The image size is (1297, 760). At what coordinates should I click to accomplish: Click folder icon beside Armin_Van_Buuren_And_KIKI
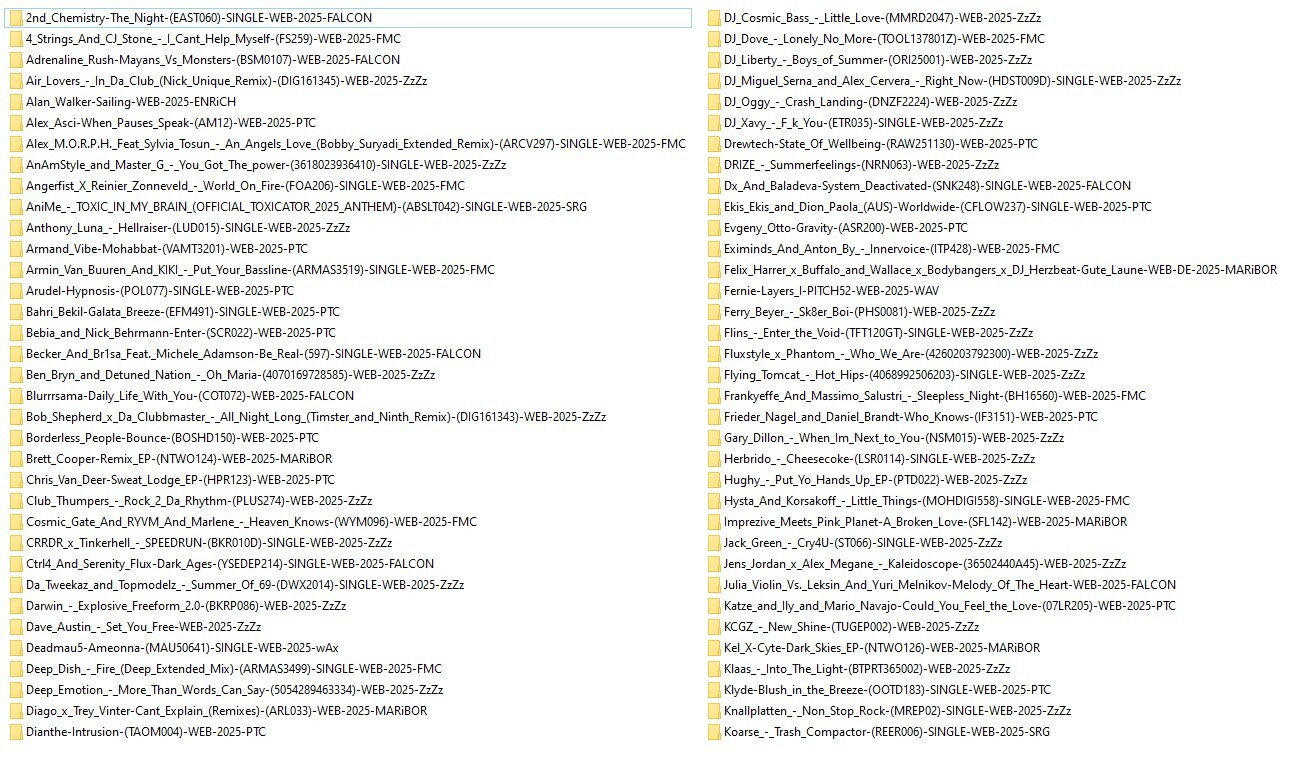tap(16, 270)
